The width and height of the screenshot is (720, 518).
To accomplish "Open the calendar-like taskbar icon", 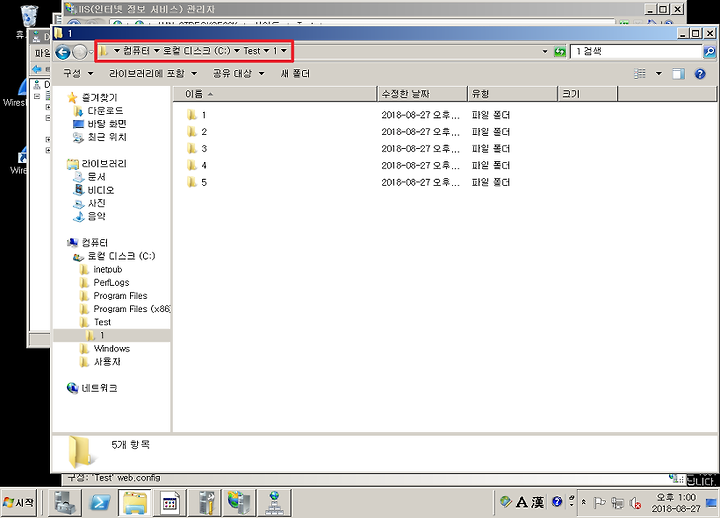I will click(x=169, y=503).
